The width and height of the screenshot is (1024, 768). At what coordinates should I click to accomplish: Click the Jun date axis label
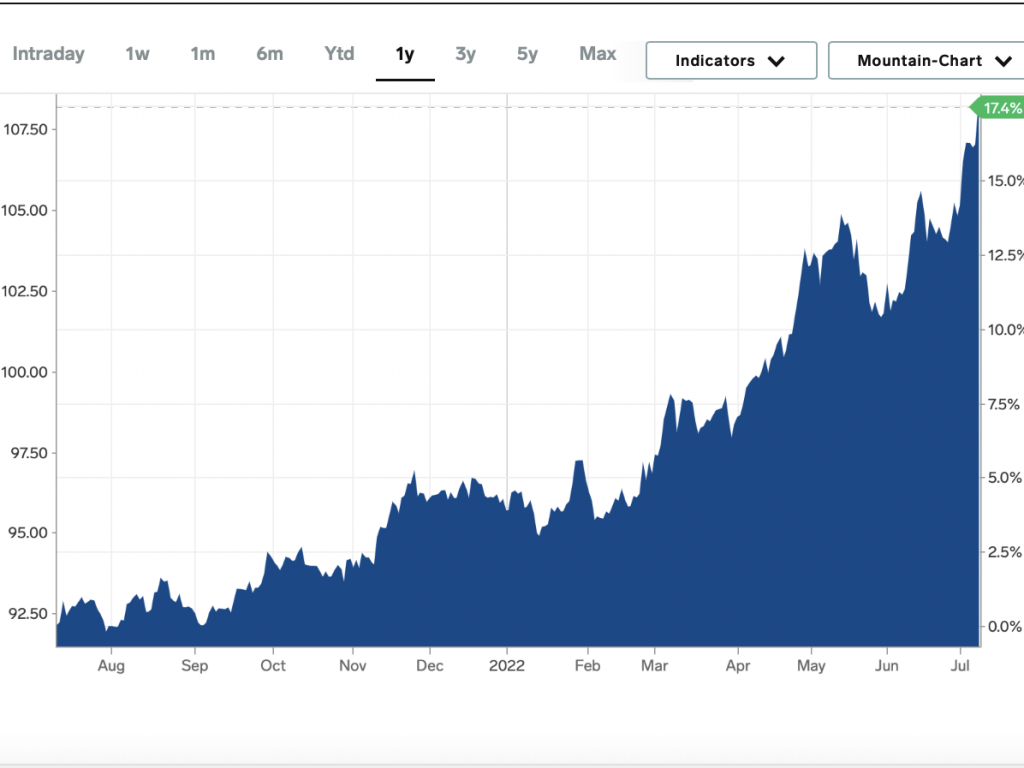click(887, 665)
